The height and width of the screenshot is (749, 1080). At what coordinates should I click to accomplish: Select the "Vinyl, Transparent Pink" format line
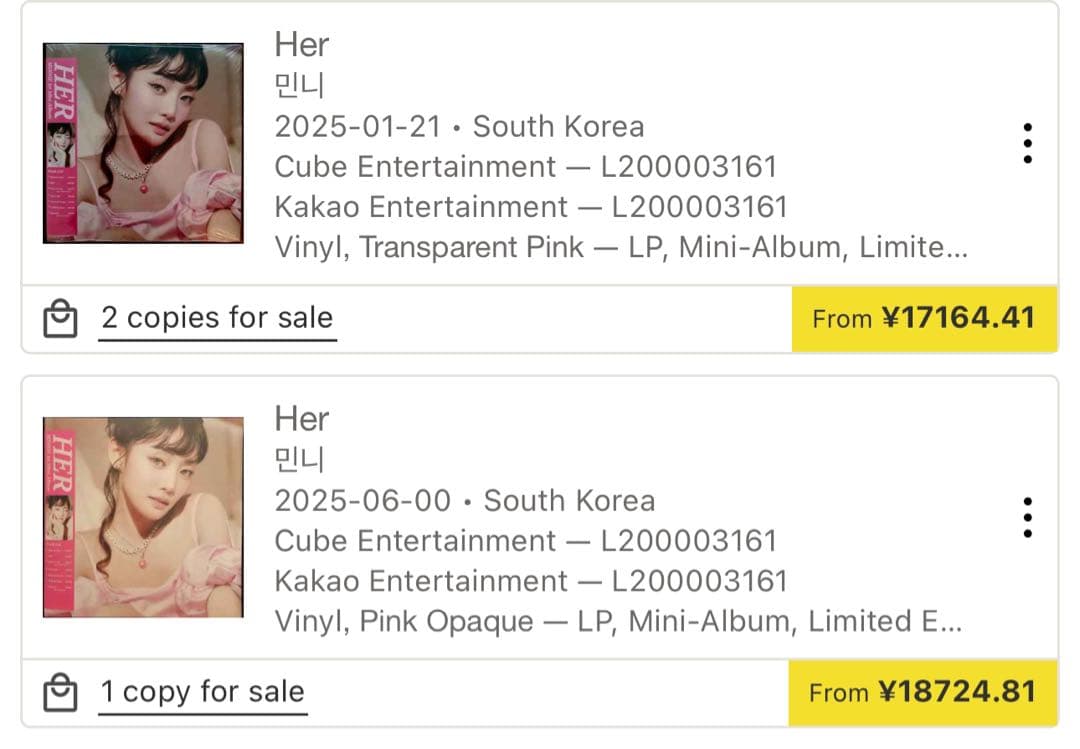point(620,247)
